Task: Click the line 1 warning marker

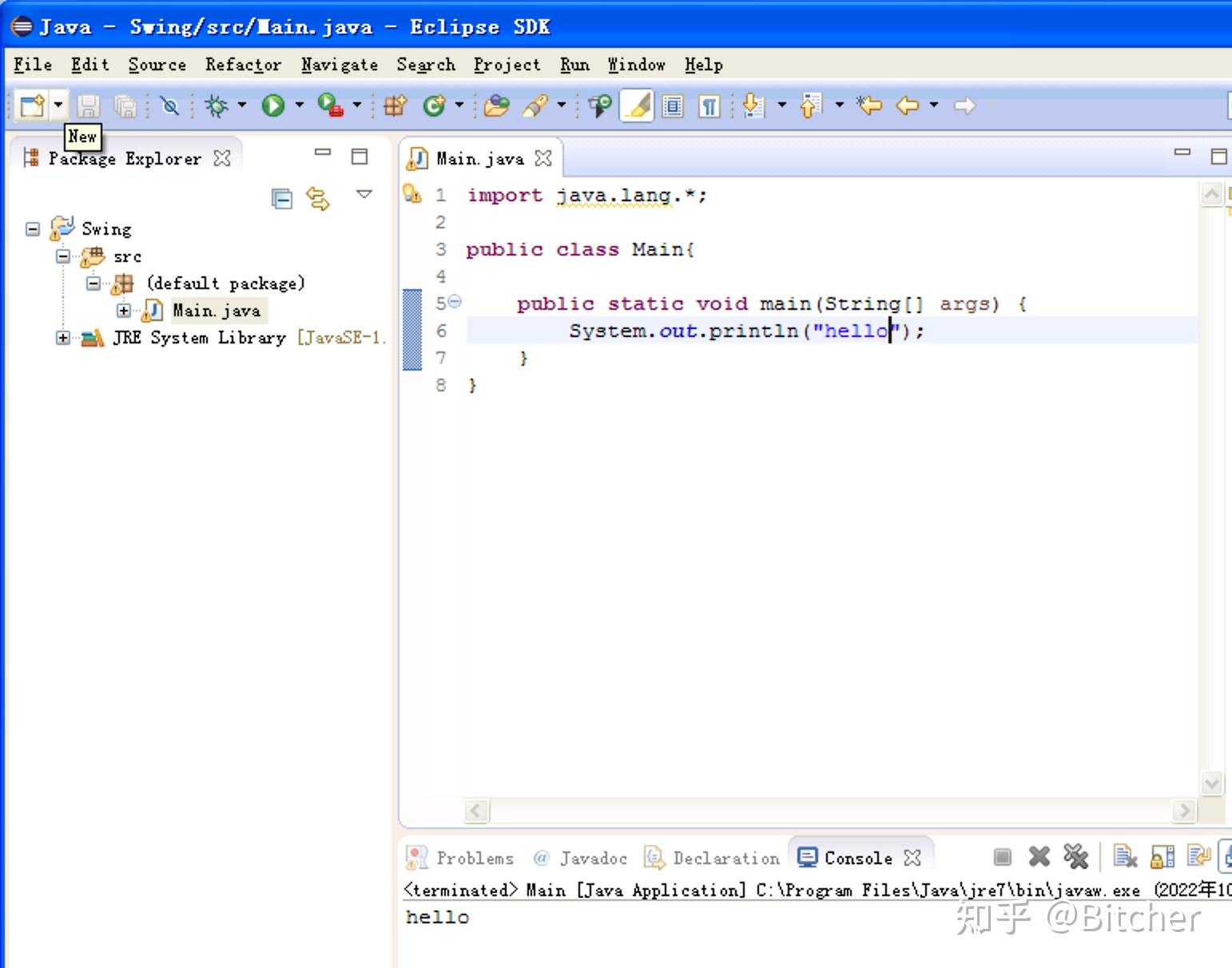Action: [412, 193]
